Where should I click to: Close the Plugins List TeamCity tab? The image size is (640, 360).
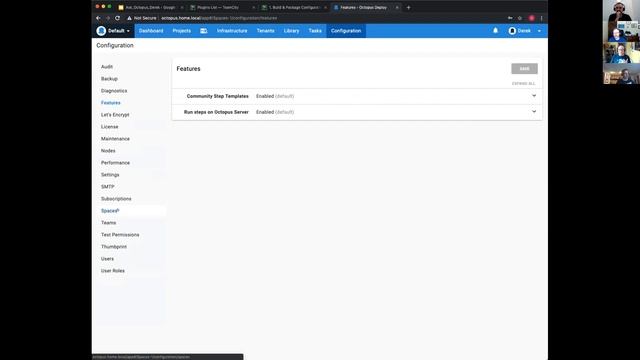pos(253,7)
